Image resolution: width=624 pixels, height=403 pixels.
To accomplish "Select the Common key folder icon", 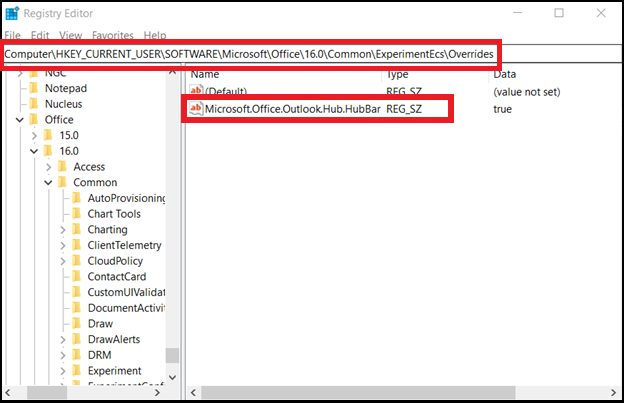I will [x=62, y=182].
